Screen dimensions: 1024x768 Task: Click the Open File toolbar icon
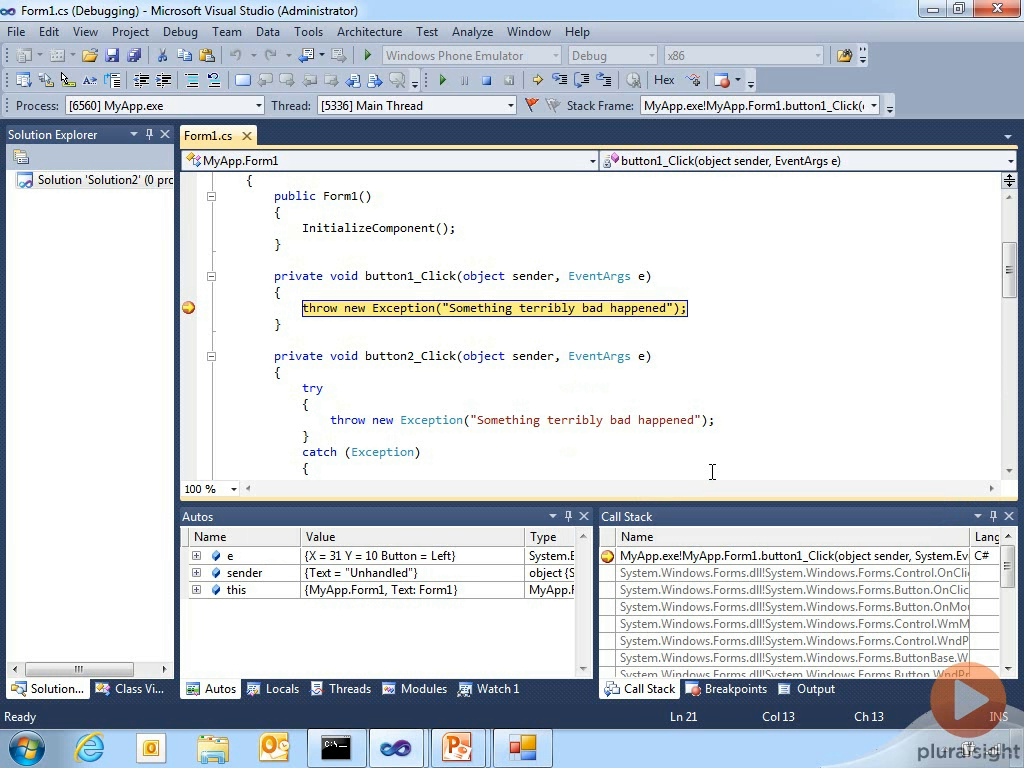[90, 56]
